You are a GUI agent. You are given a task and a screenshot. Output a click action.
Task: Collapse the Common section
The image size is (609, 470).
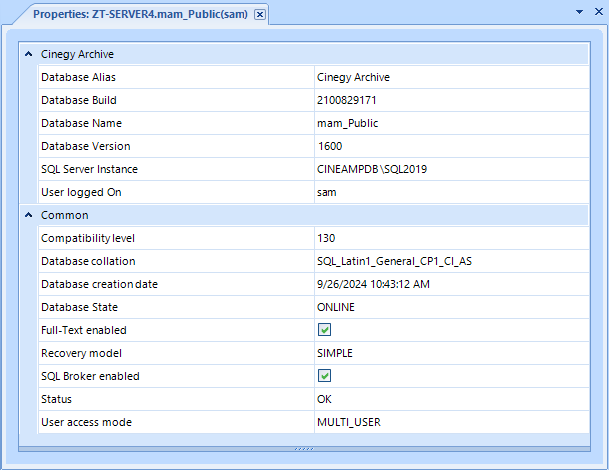pyautogui.click(x=28, y=215)
